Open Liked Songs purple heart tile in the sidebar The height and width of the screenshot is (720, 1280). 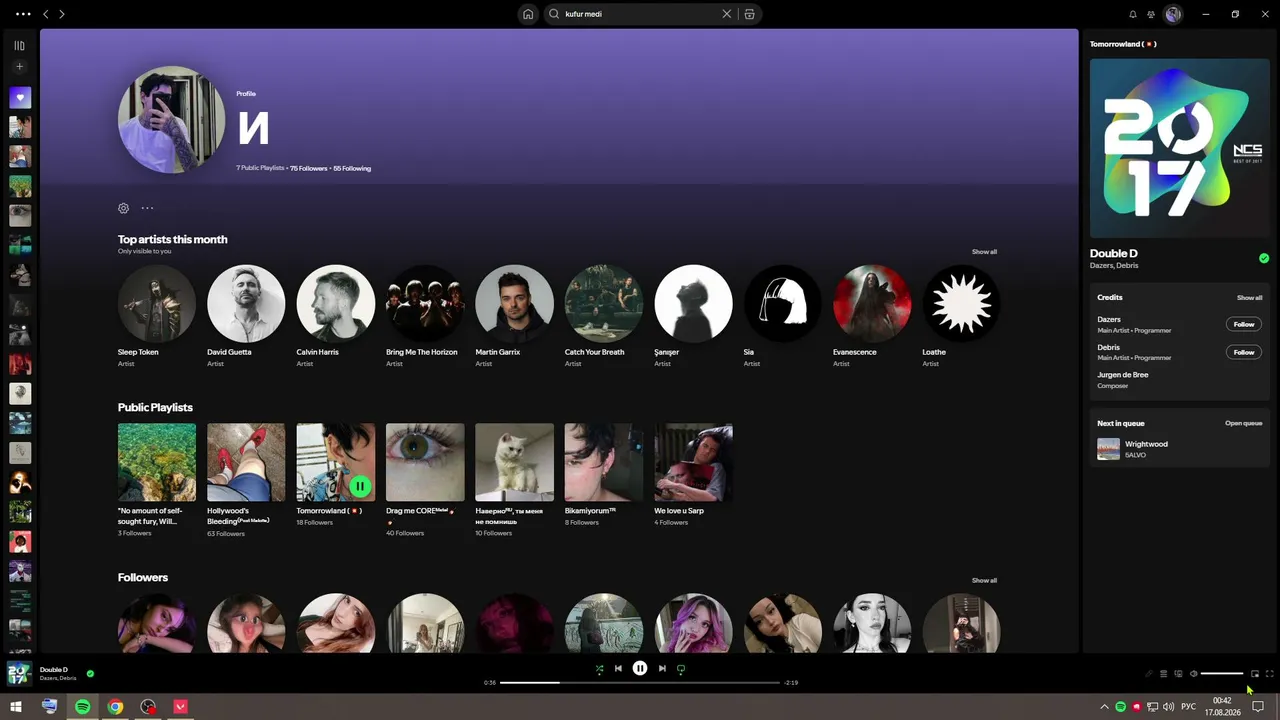click(x=20, y=98)
